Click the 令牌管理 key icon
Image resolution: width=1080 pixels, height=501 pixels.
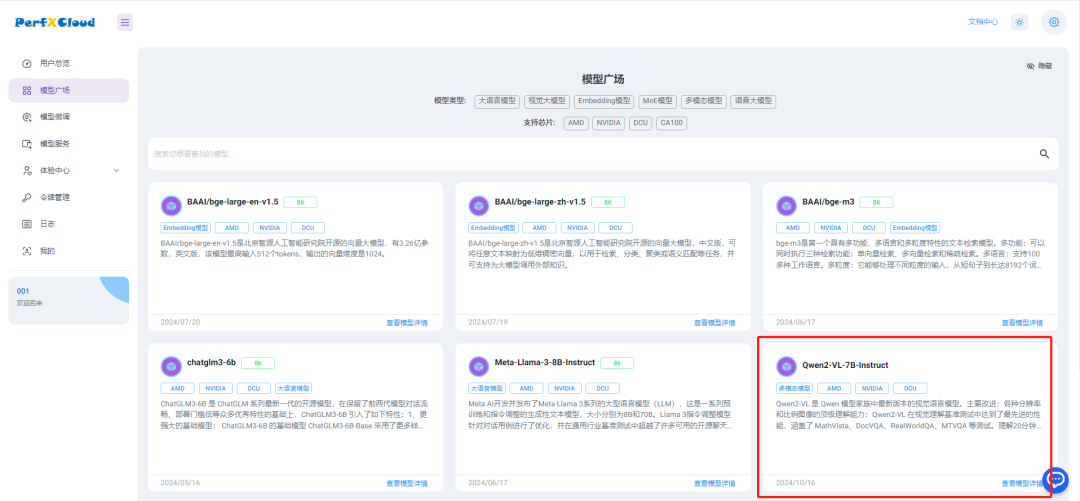pyautogui.click(x=27, y=197)
